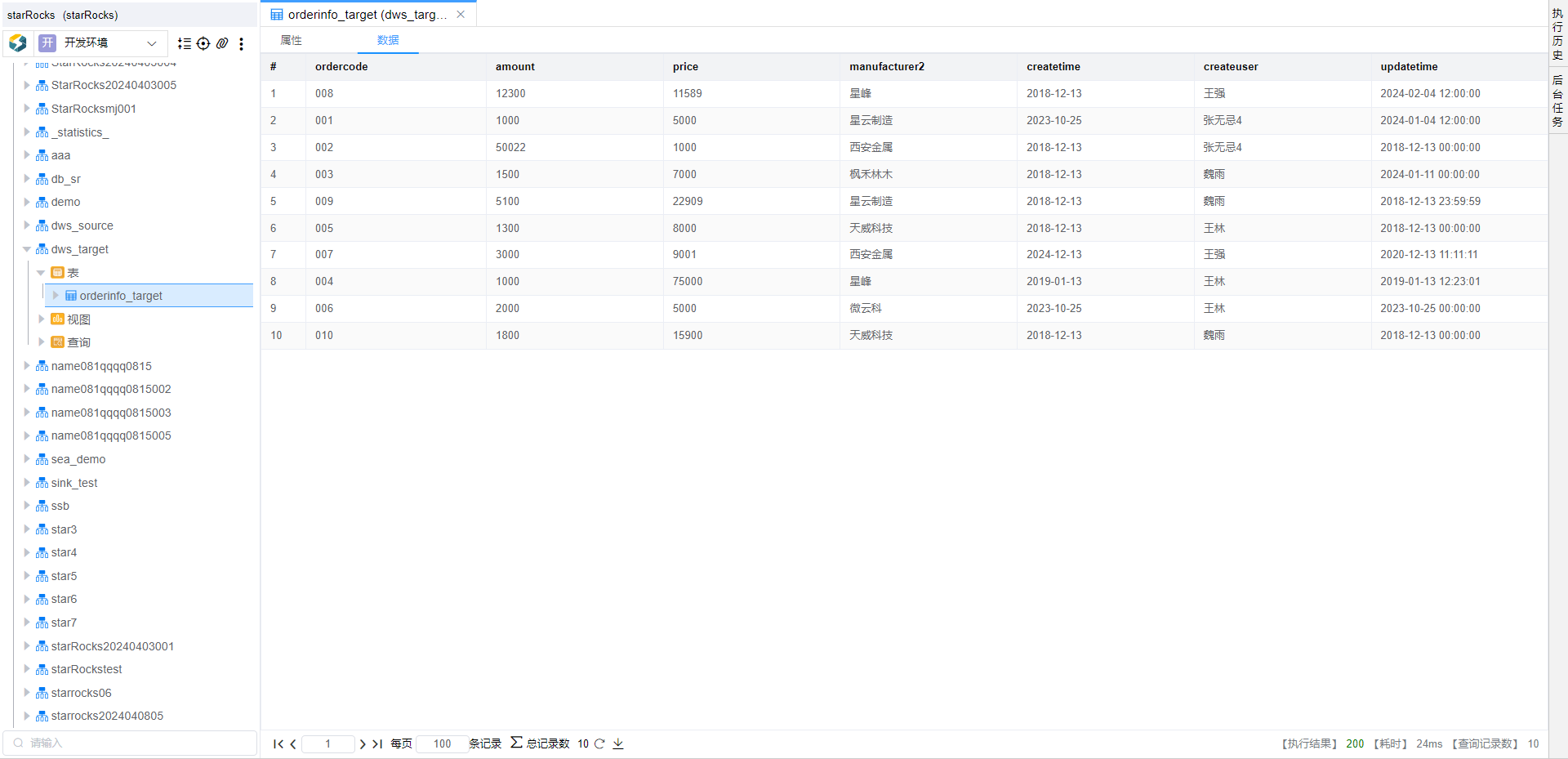1568x759 pixels.
Task: Click the refresh record count icon
Action: point(599,743)
